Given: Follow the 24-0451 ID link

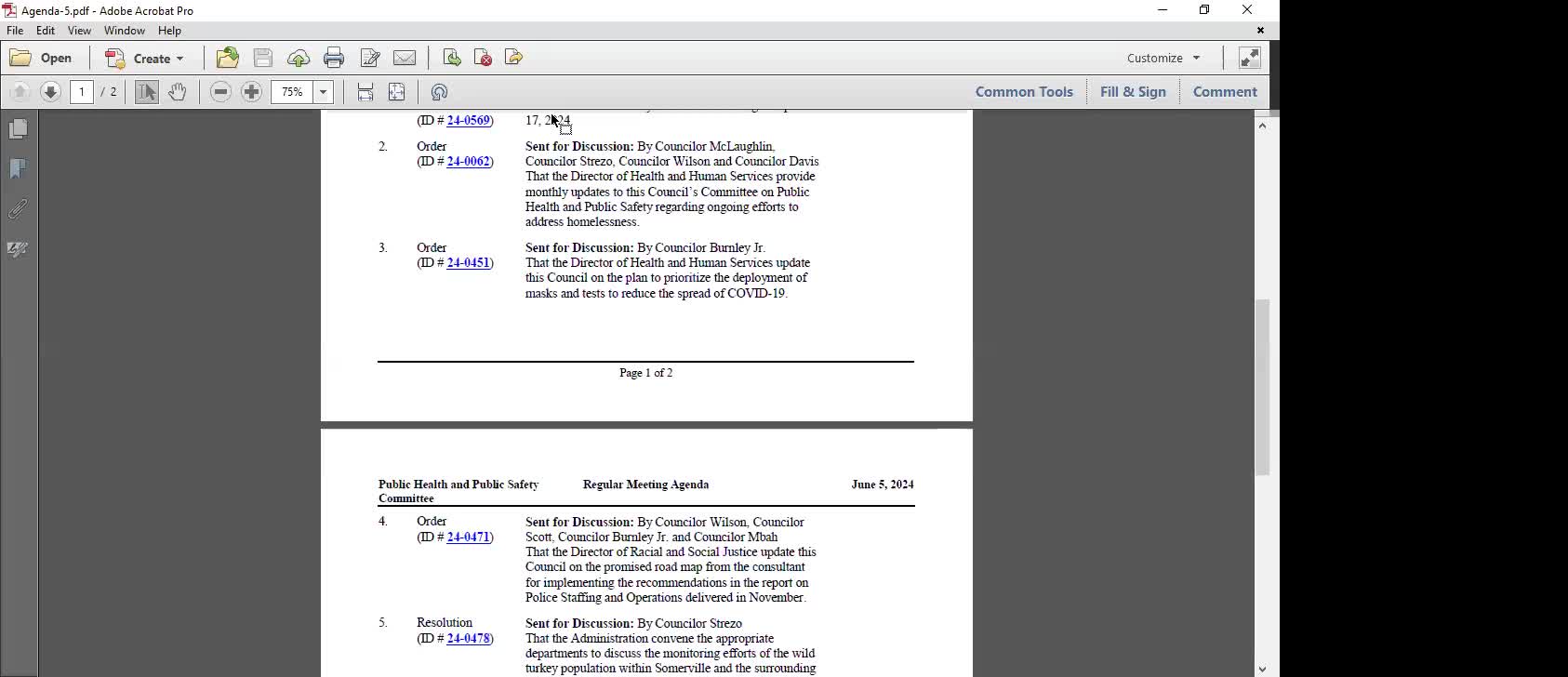Looking at the screenshot, I should (x=468, y=262).
